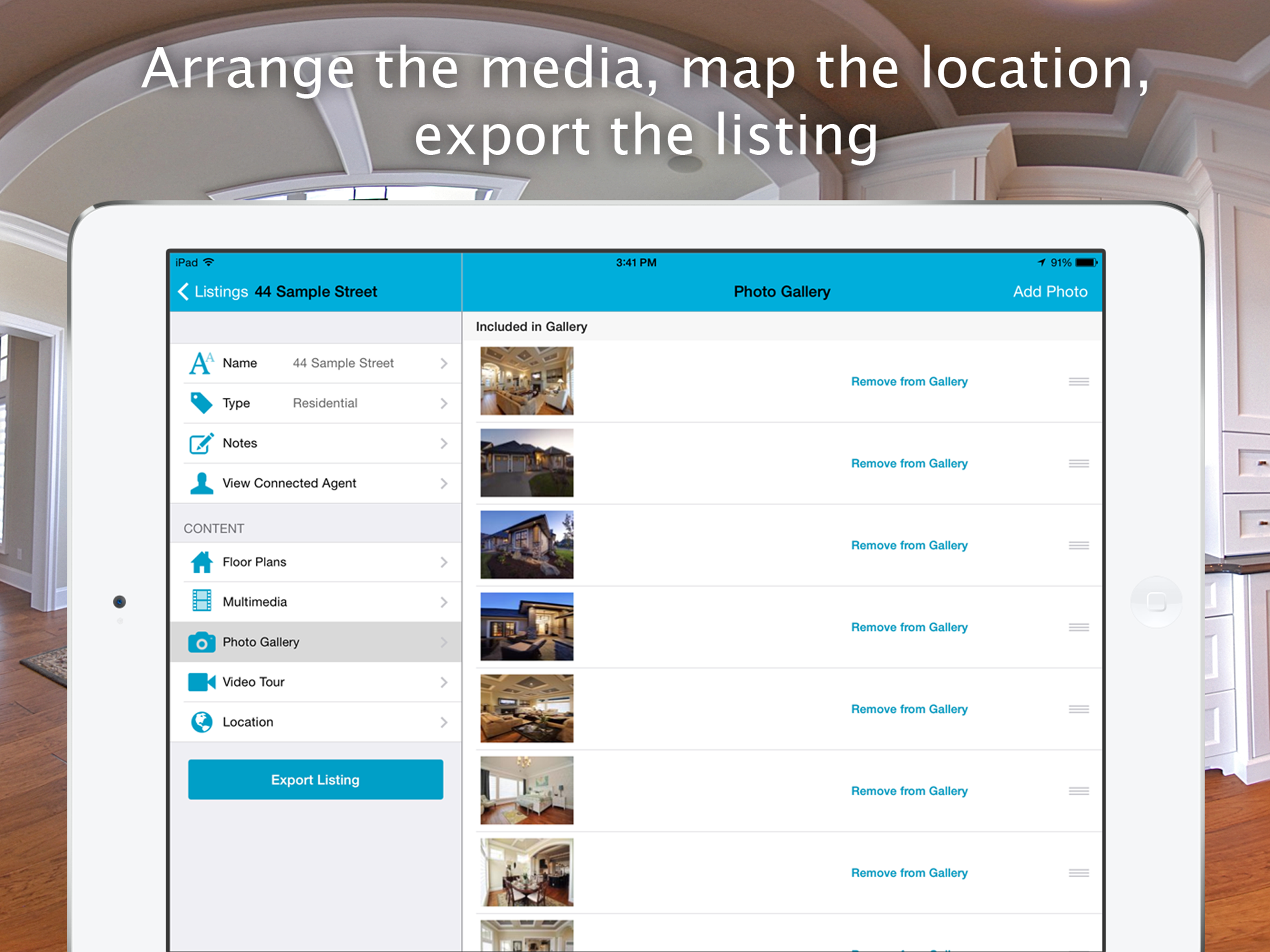Open the bedroom photo thumbnail
This screenshot has height=952, width=1270.
click(x=527, y=791)
